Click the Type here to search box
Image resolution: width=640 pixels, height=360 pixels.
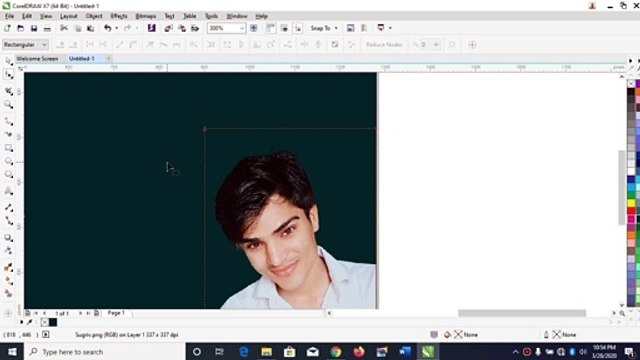pyautogui.click(x=104, y=352)
